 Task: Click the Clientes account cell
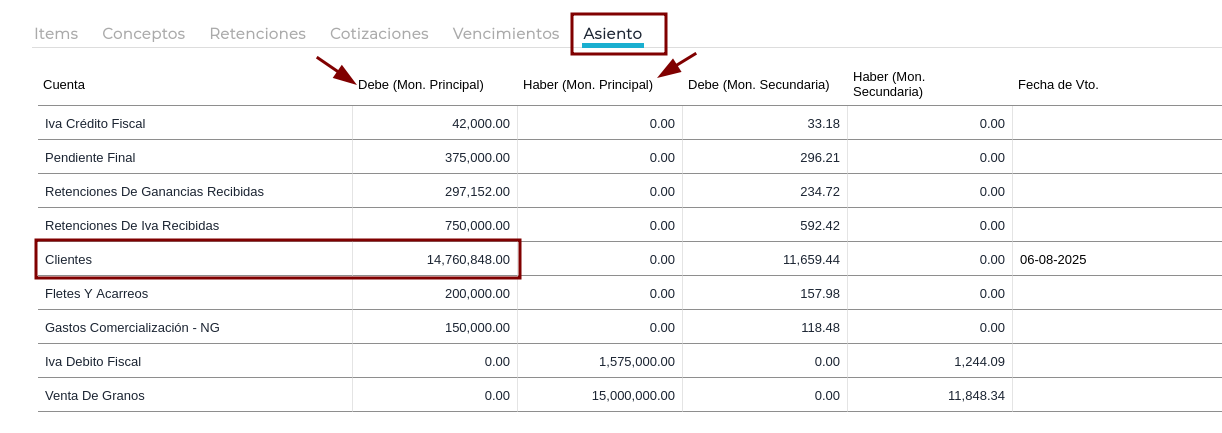pos(195,259)
